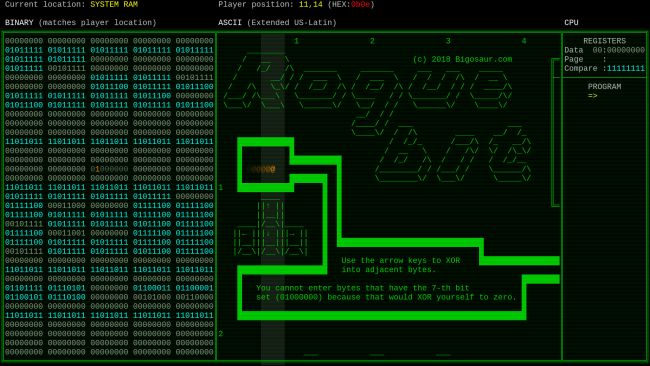Select the CPU panel heading

(x=571, y=22)
